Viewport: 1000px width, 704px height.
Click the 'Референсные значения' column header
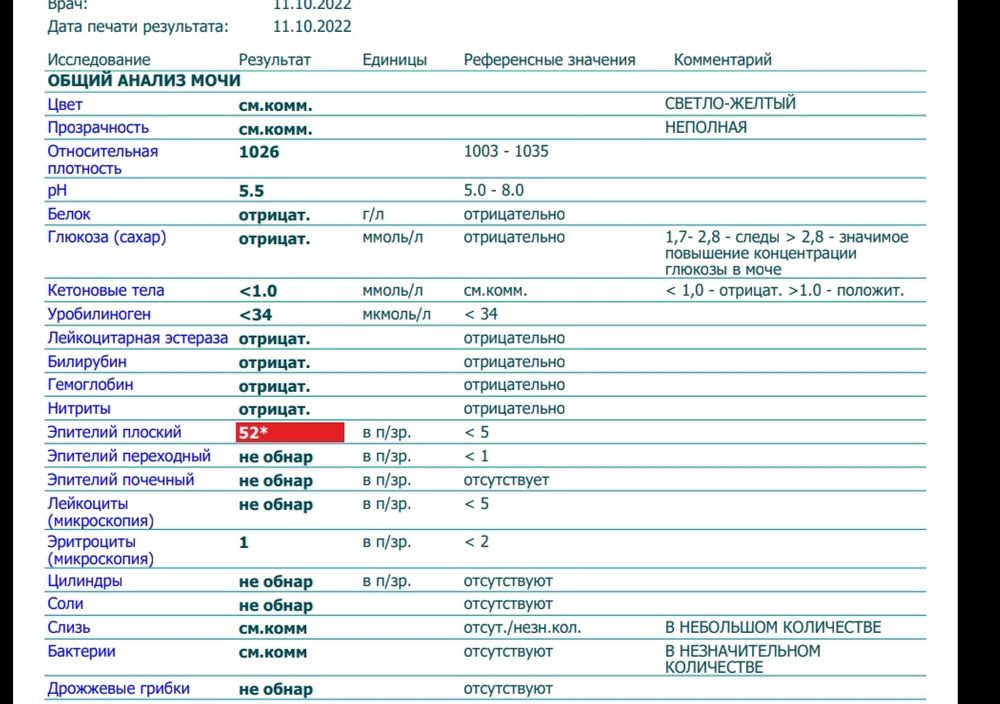[550, 60]
